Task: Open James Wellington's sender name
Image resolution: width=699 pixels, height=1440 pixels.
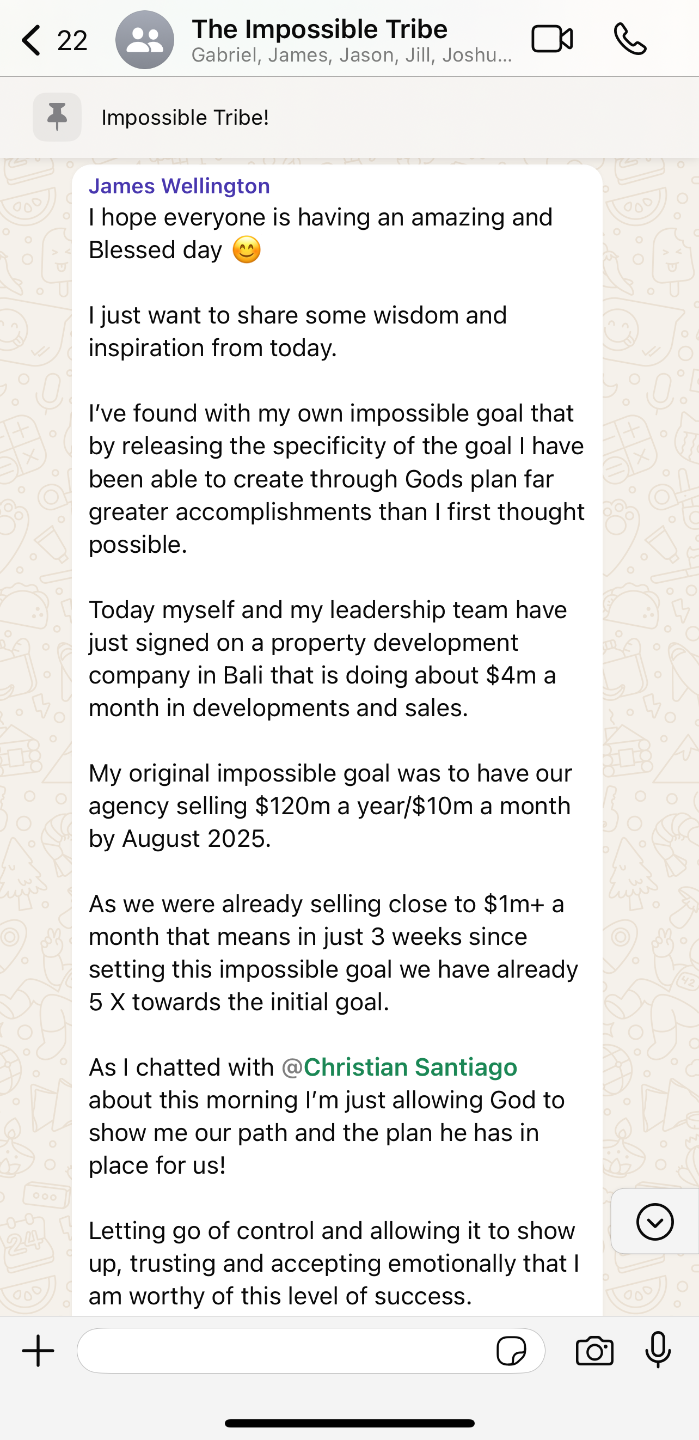Action: pyautogui.click(x=179, y=185)
